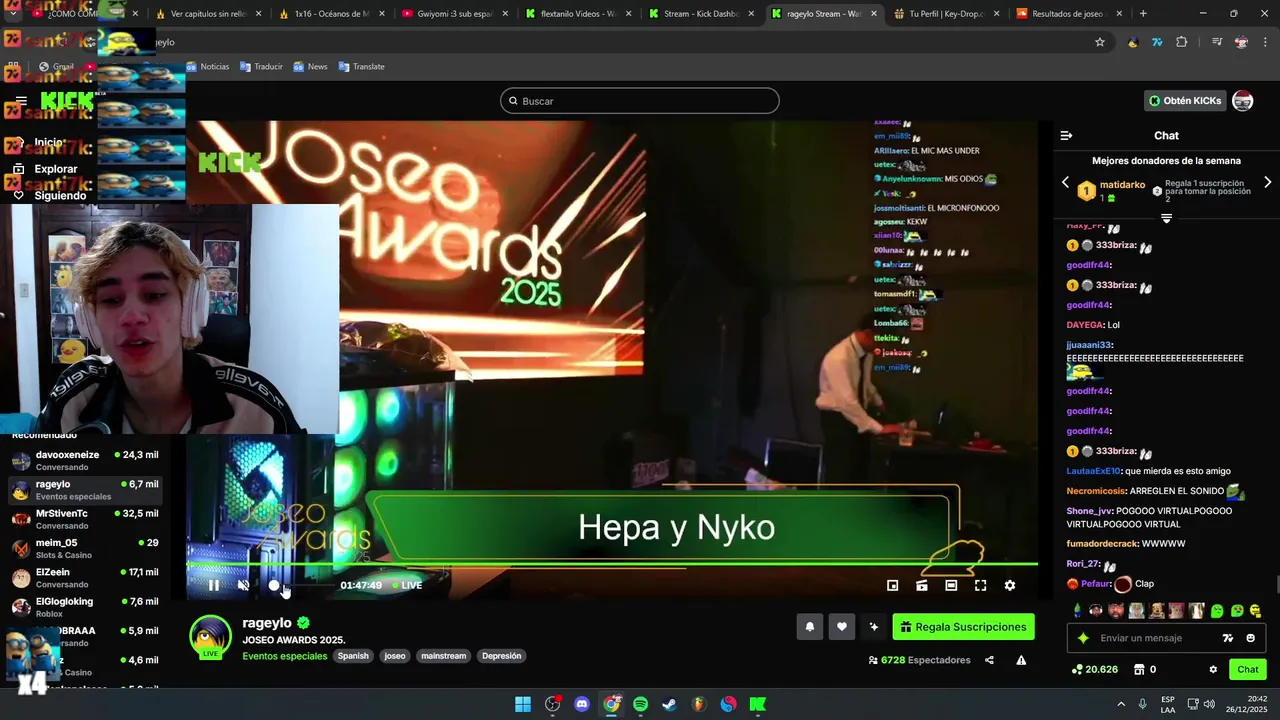Enter fullscreen mode in player
1280x720 pixels.
click(980, 585)
